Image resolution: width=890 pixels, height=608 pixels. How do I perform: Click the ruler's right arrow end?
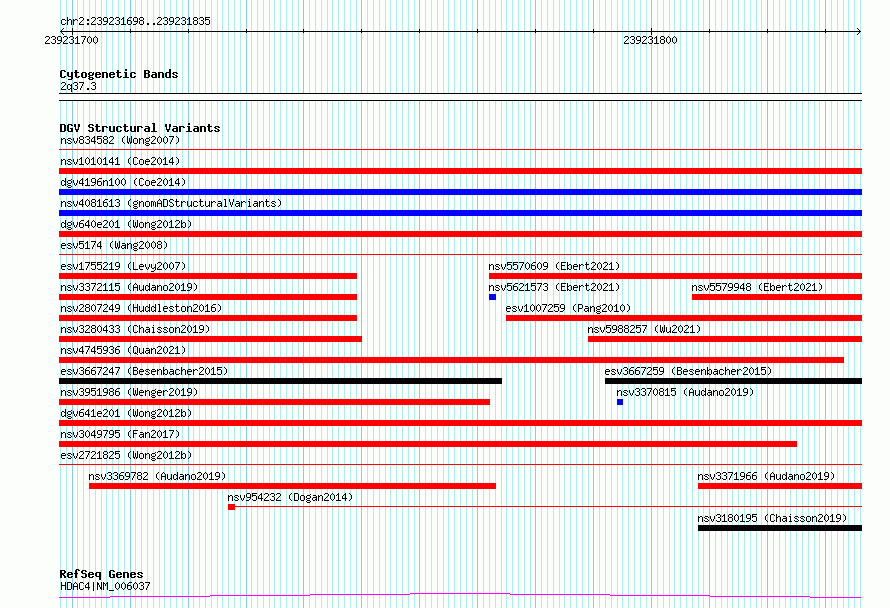pos(859,31)
